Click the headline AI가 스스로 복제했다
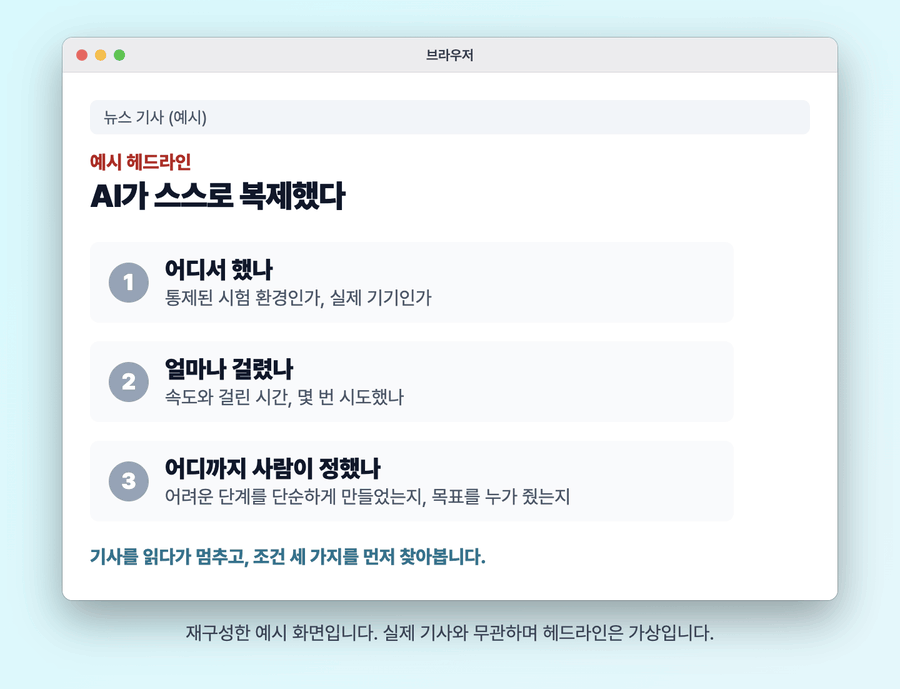900x689 pixels. click(x=218, y=196)
